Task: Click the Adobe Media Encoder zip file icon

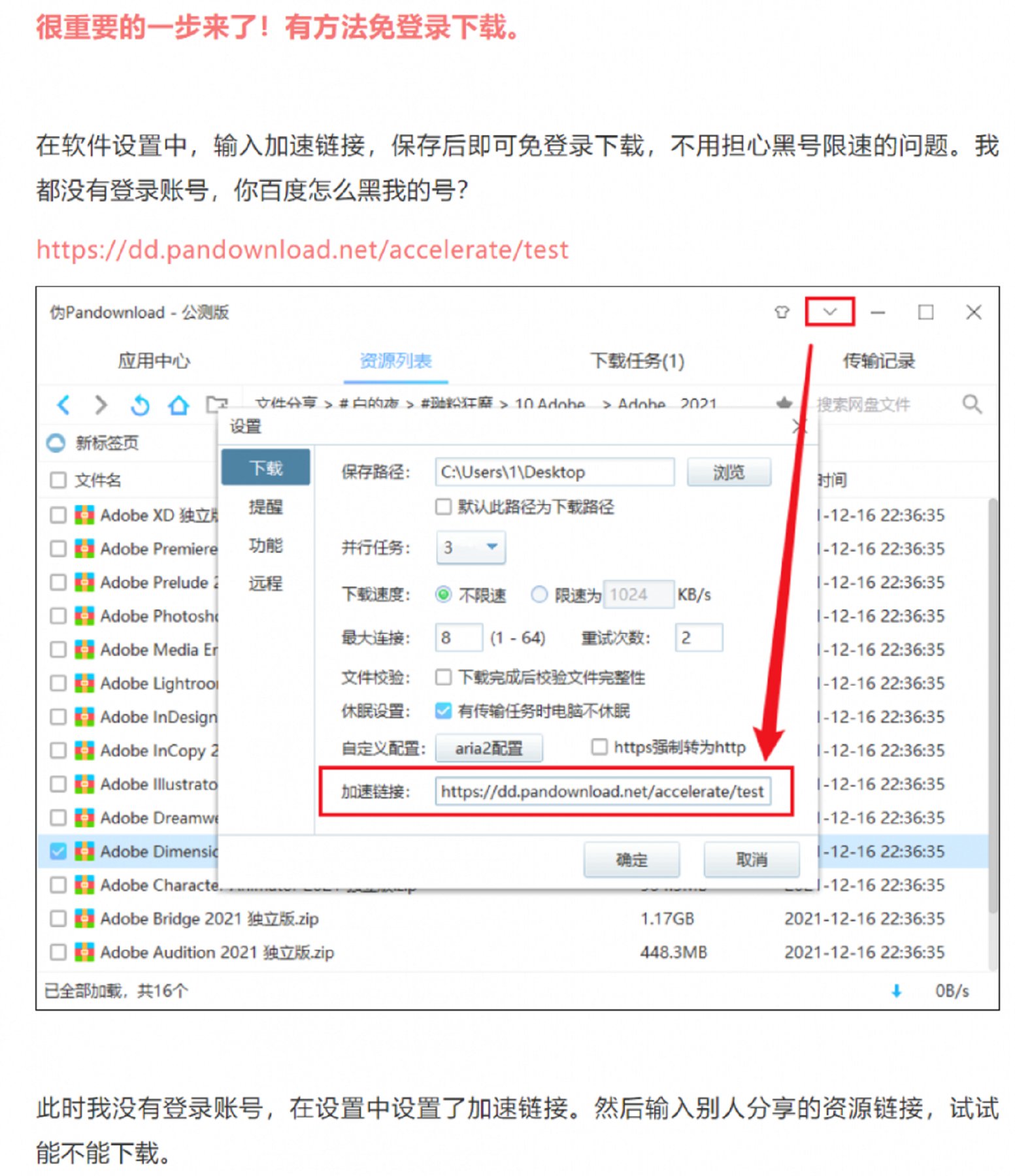Action: coord(84,649)
